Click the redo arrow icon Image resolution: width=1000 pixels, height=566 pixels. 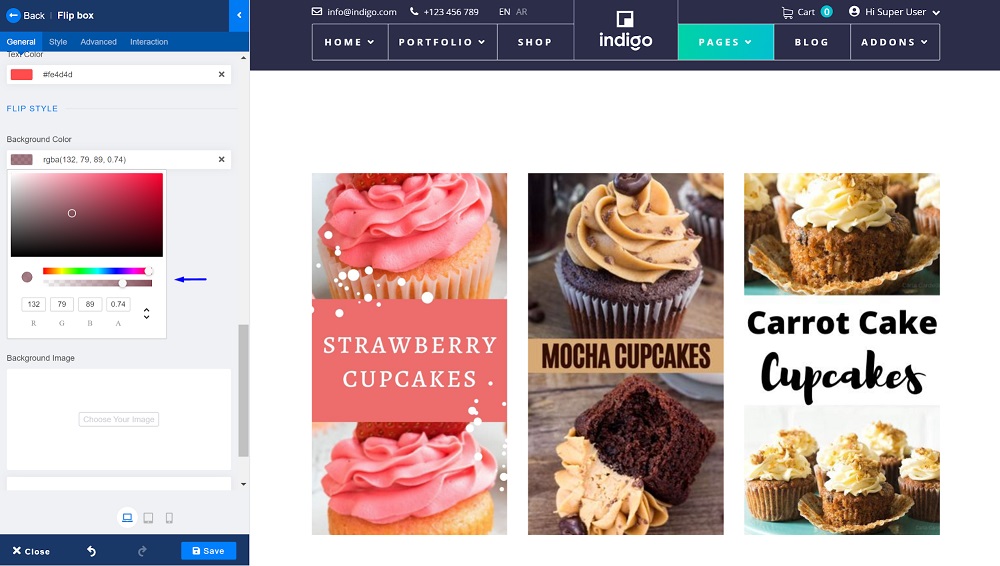coord(142,551)
